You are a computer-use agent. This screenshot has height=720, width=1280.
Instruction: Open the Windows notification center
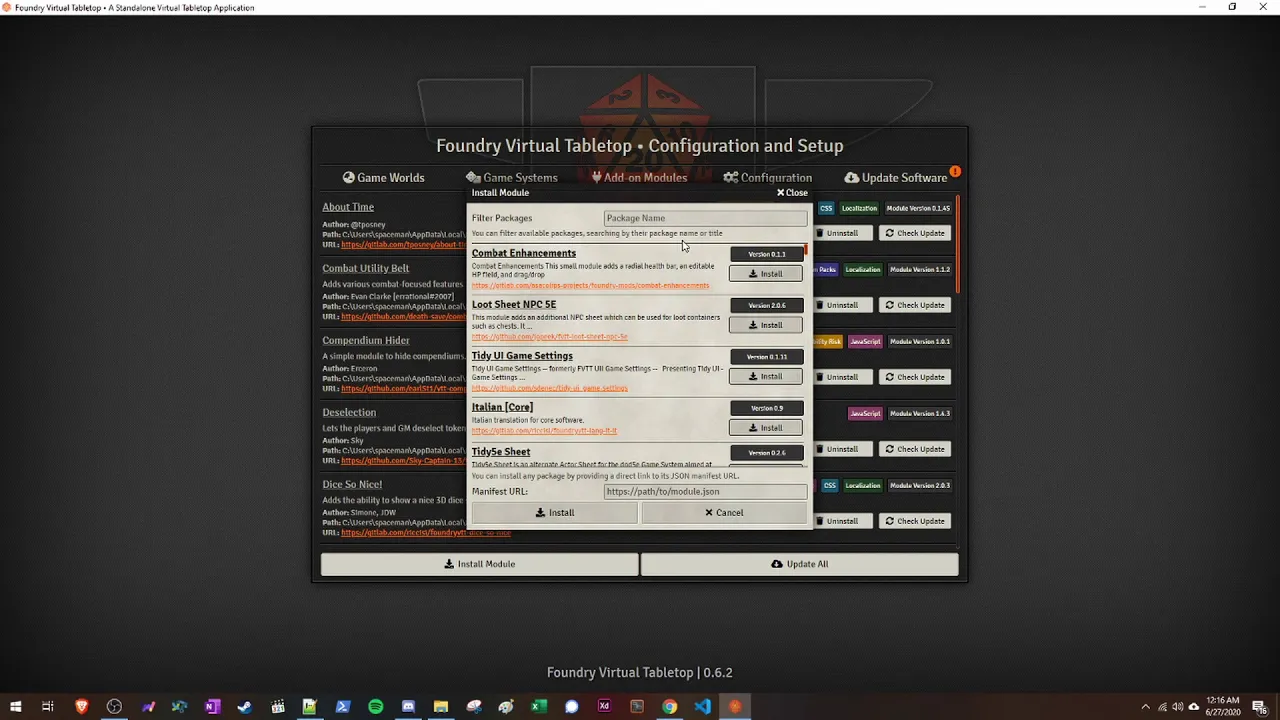coord(1259,706)
